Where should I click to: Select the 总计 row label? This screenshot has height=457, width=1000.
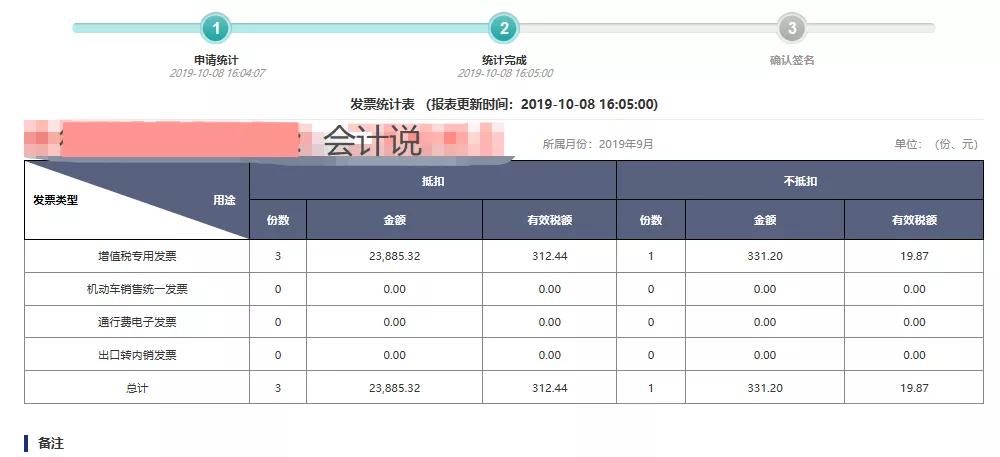click(x=137, y=388)
